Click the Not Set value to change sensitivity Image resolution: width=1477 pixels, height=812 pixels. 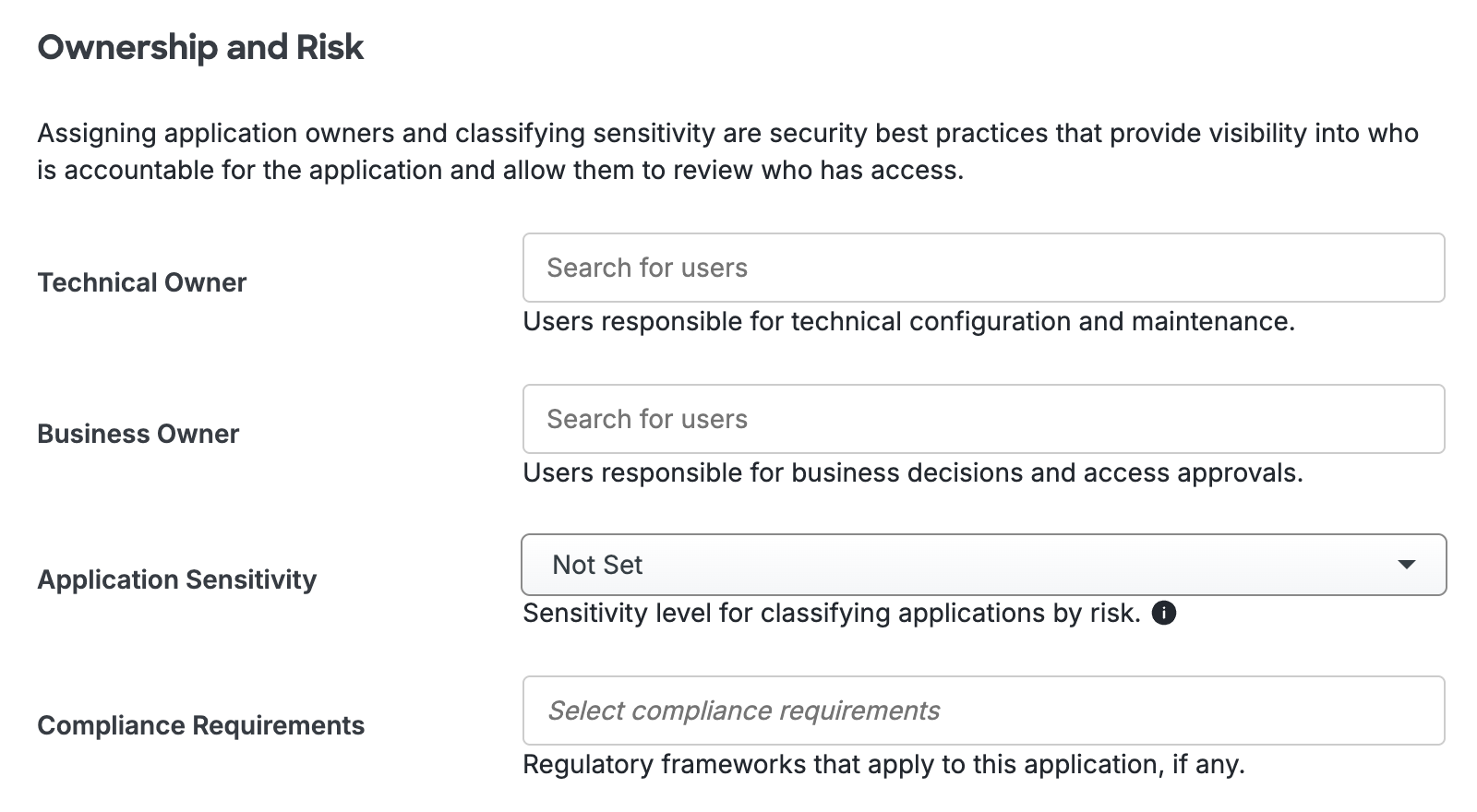pos(597,564)
